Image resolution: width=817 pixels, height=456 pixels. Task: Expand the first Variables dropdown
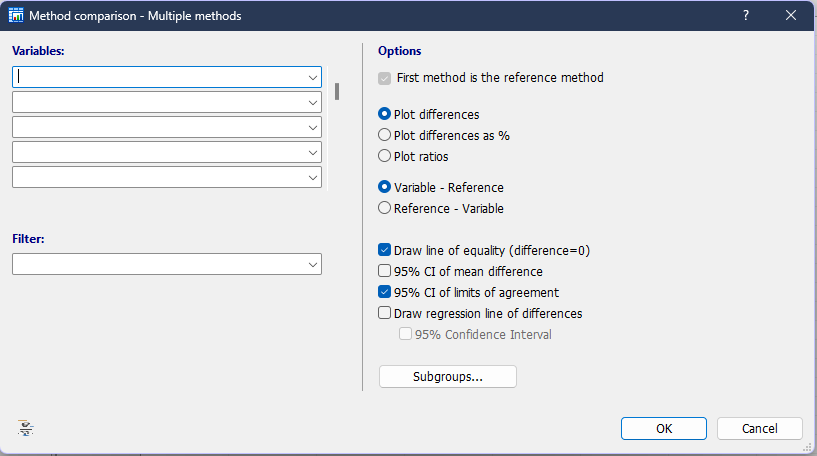click(x=313, y=77)
